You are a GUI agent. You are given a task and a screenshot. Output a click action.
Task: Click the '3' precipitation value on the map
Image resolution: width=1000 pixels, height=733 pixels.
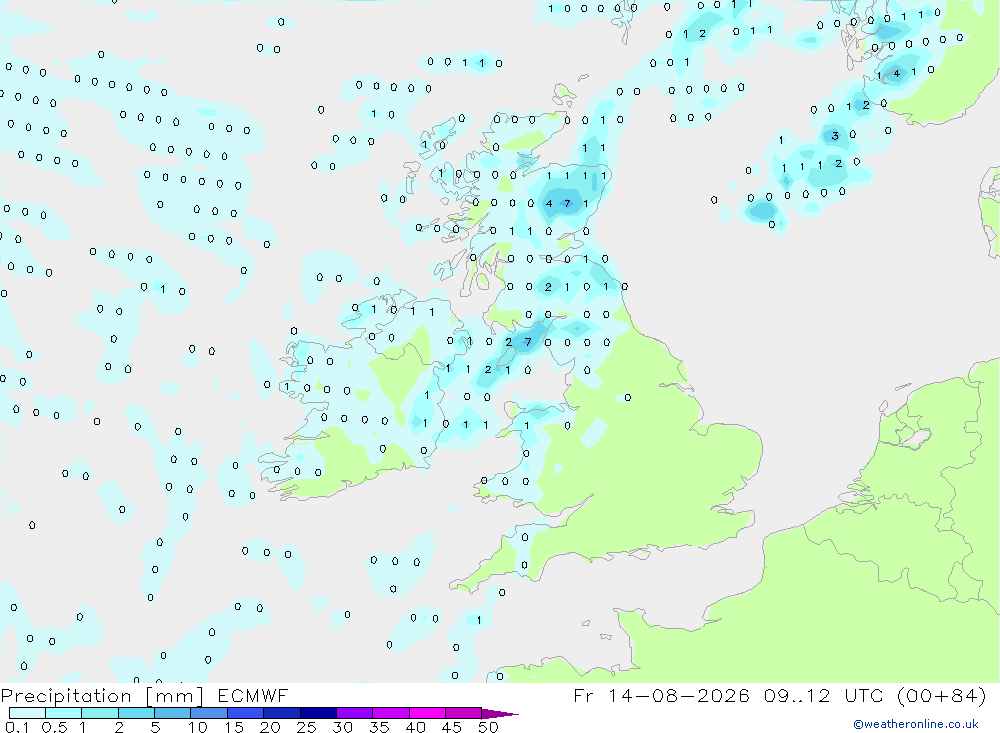point(835,136)
